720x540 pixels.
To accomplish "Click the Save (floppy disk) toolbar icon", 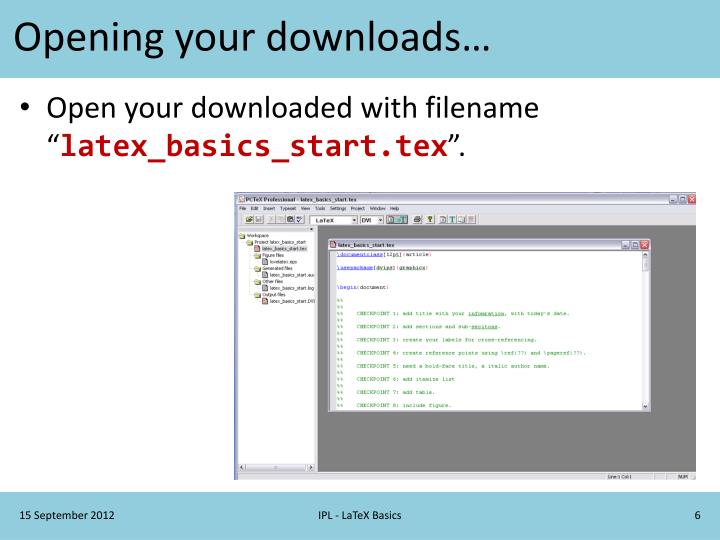I will [x=259, y=219].
